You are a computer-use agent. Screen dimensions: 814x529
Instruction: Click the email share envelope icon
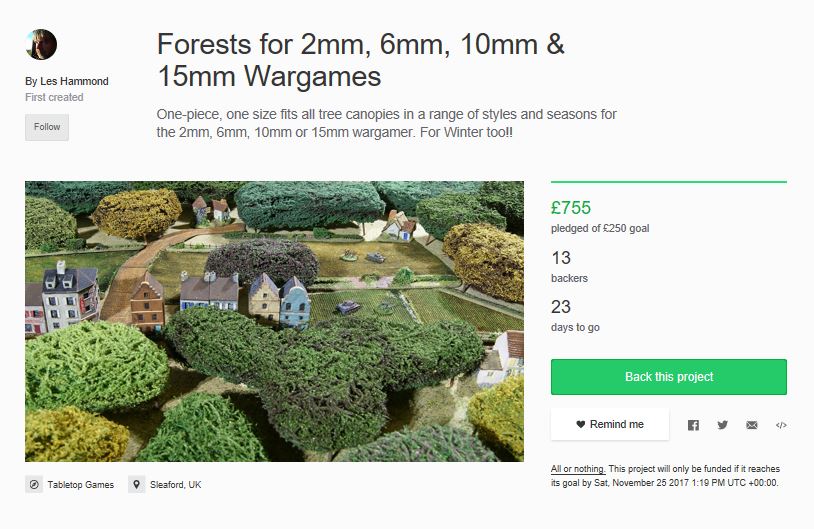coord(752,425)
